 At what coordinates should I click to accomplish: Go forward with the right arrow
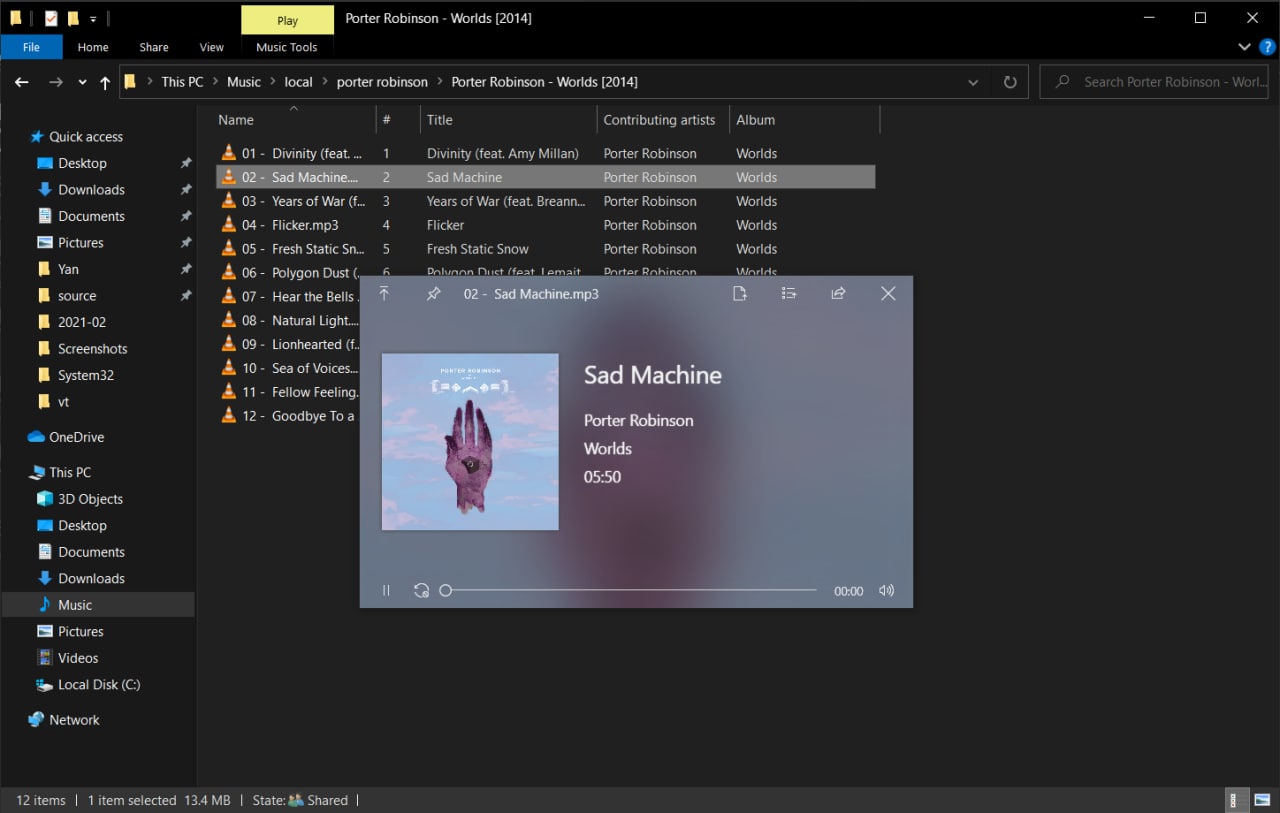(56, 82)
